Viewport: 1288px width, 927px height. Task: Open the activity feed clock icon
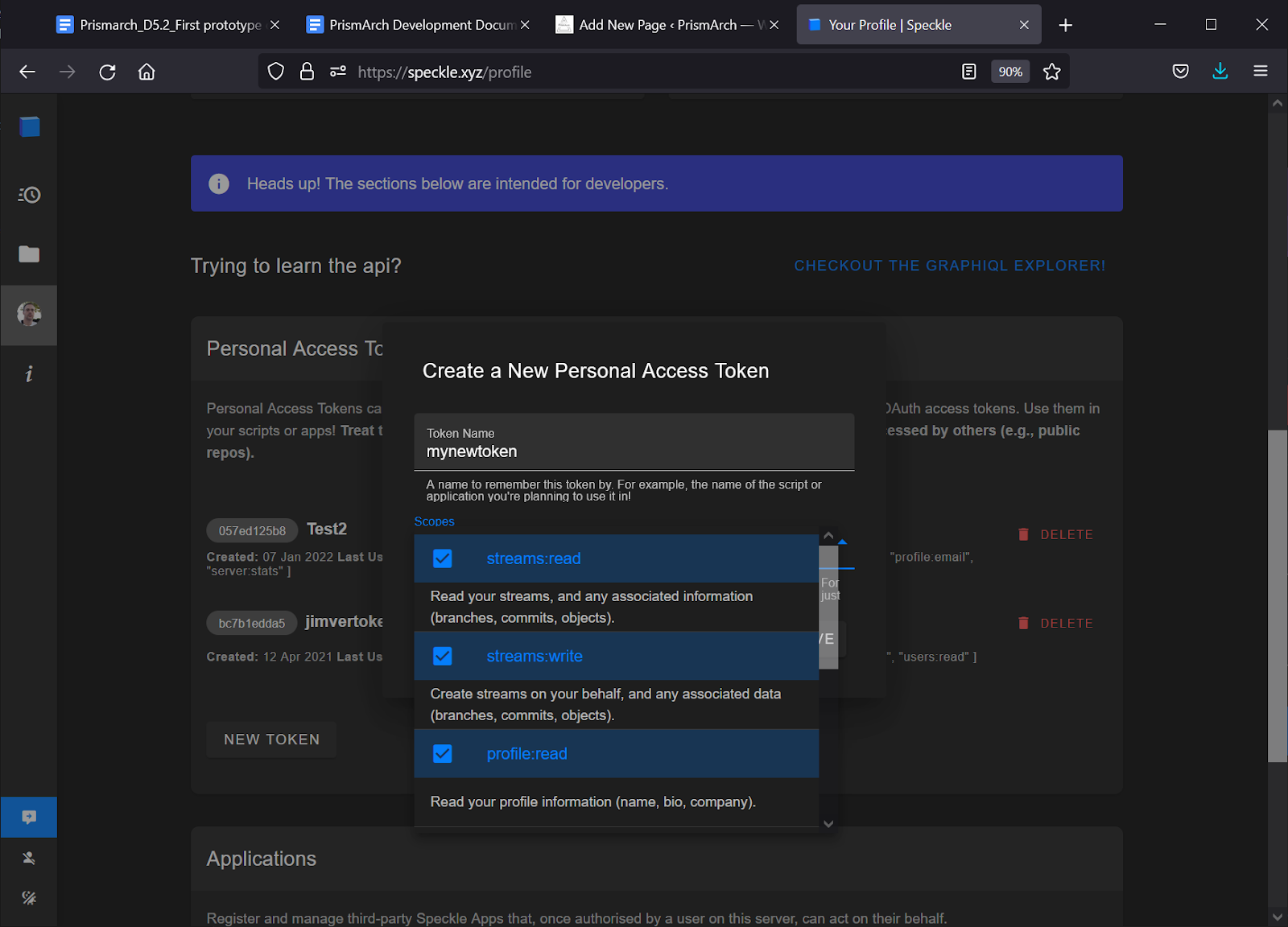29,195
